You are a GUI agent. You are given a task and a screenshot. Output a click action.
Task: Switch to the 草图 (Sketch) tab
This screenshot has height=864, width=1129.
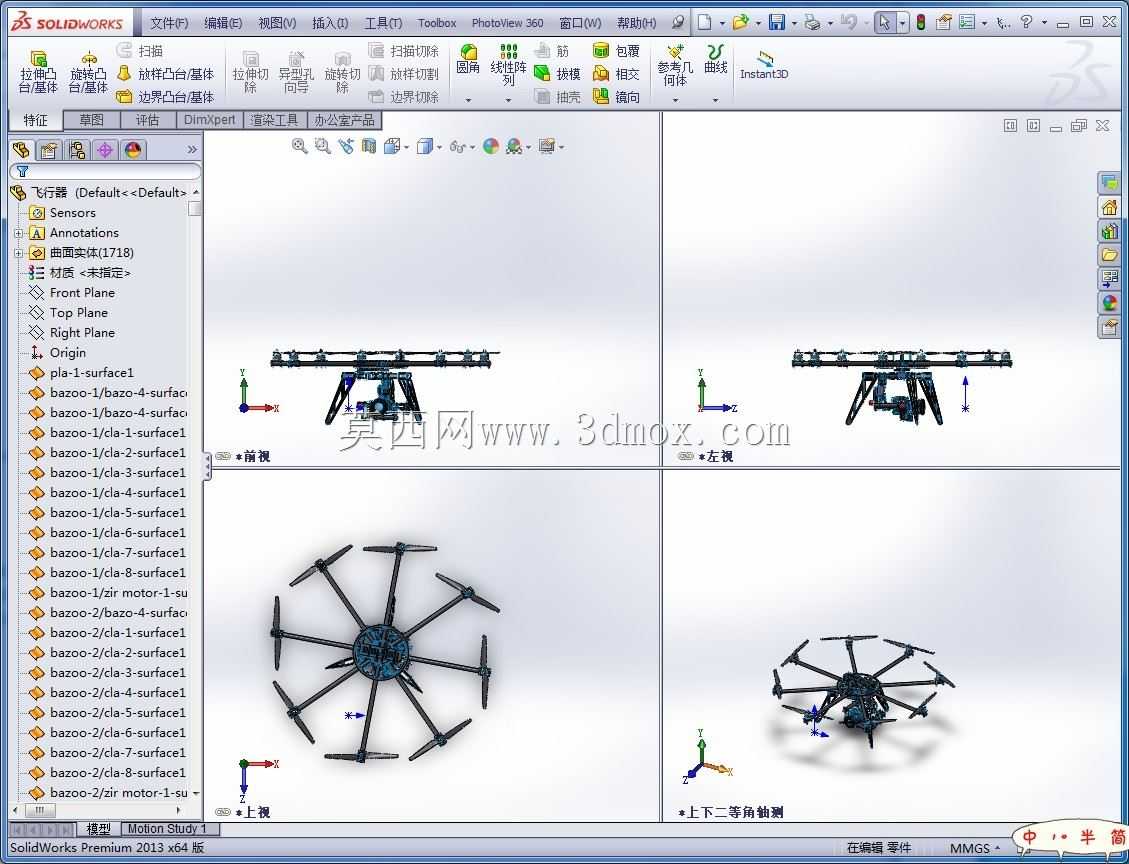pyautogui.click(x=91, y=120)
